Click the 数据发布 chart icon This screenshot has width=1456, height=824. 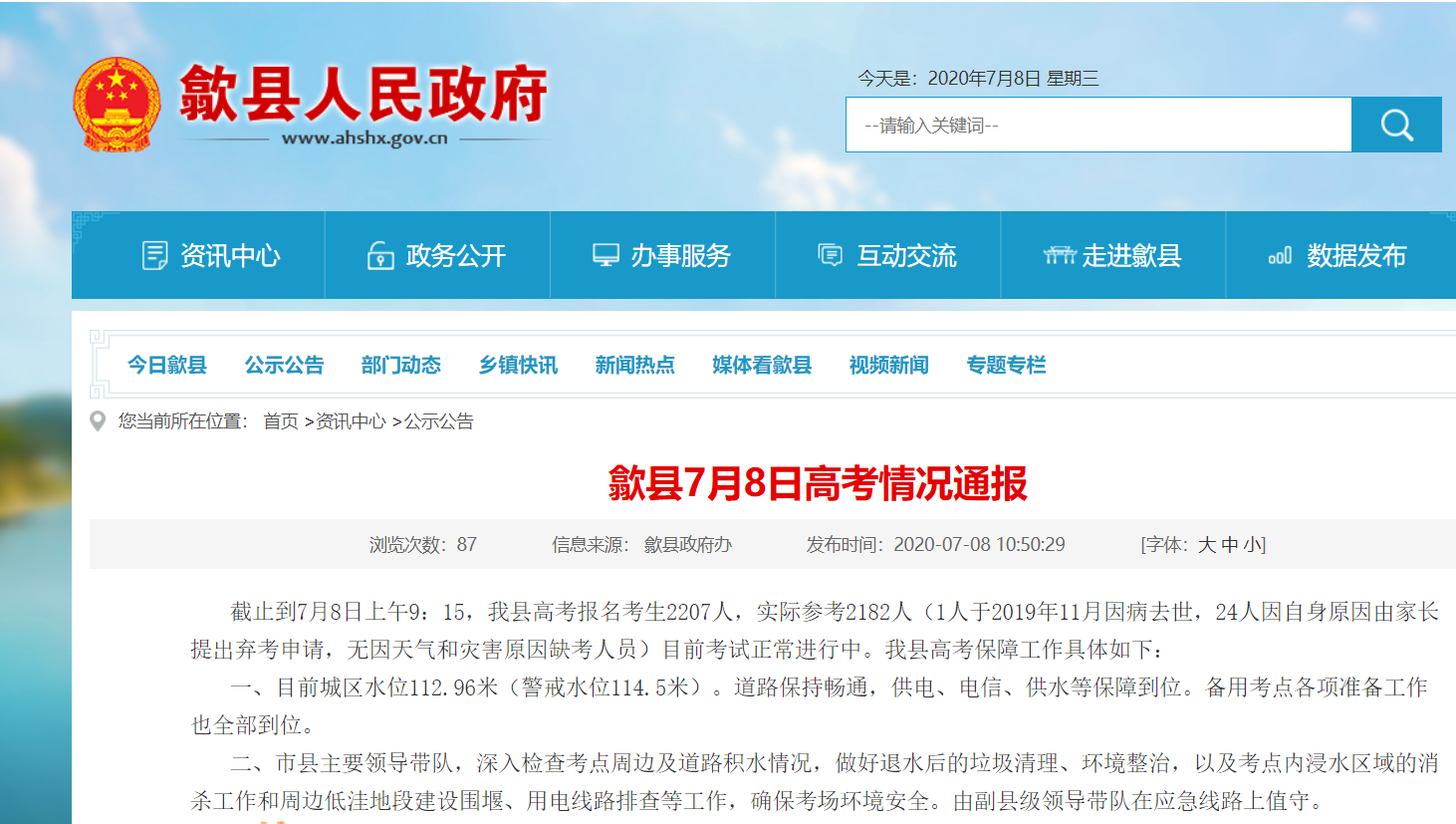pos(1280,256)
